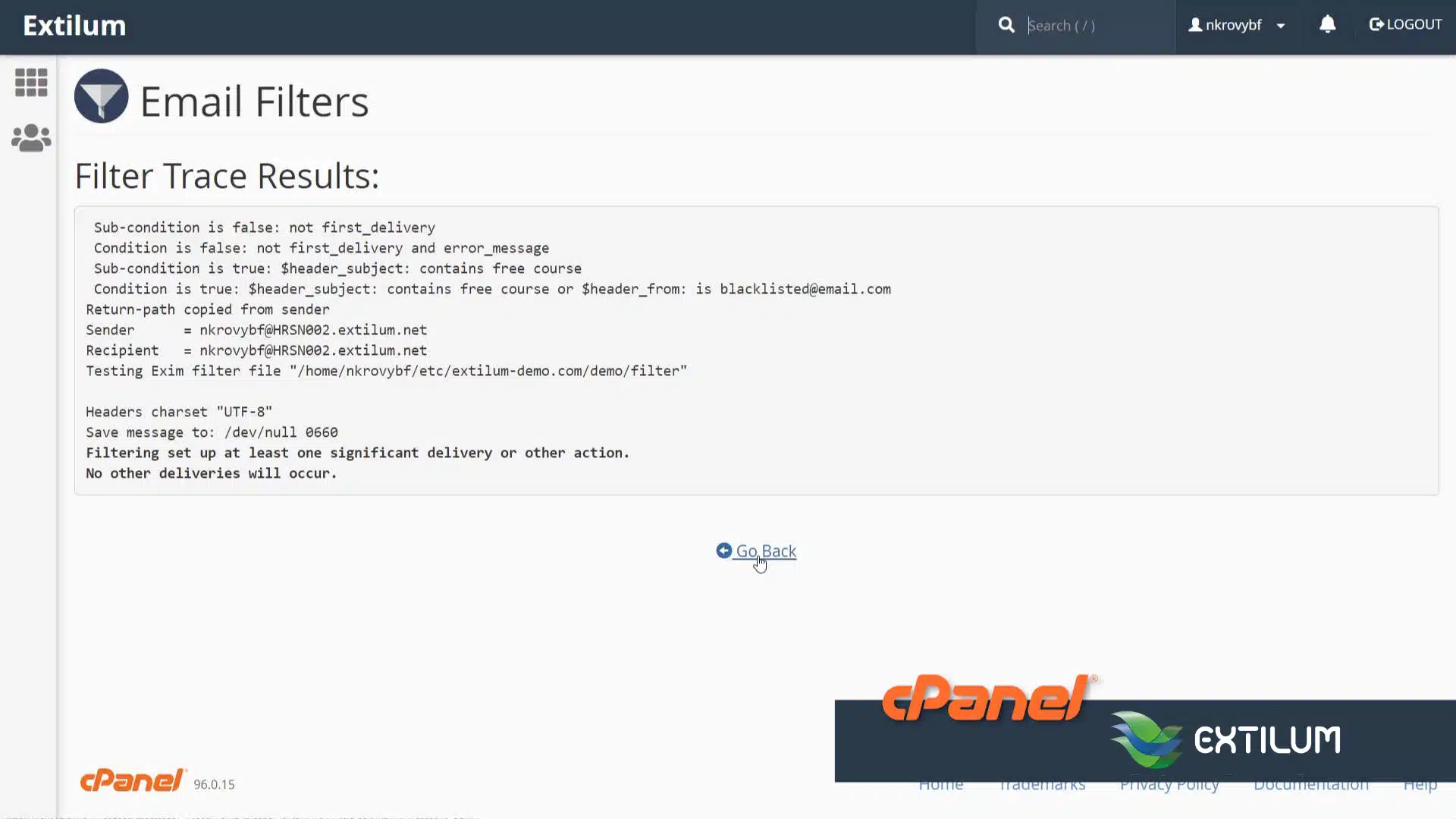This screenshot has height=819, width=1456.
Task: Click the version number 96.0.15
Action: 214,785
